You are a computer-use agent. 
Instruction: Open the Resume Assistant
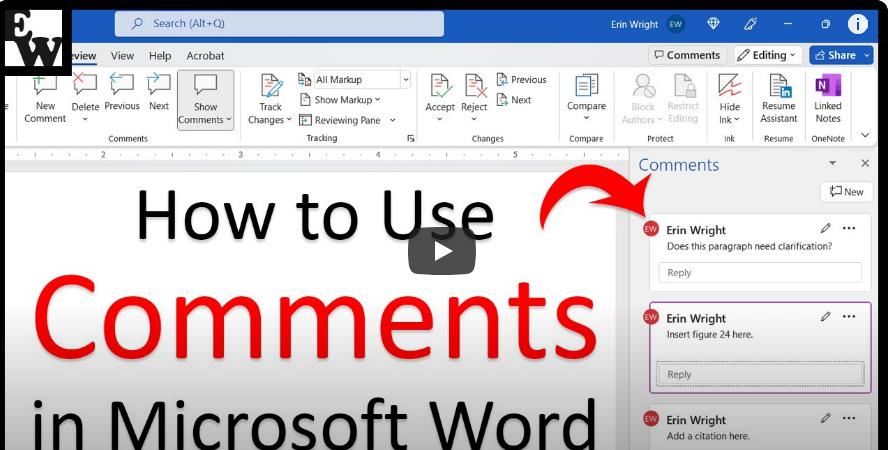coord(779,98)
